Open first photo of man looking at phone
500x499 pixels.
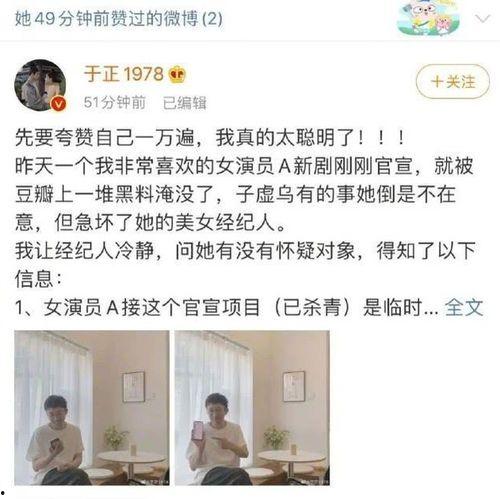point(92,408)
